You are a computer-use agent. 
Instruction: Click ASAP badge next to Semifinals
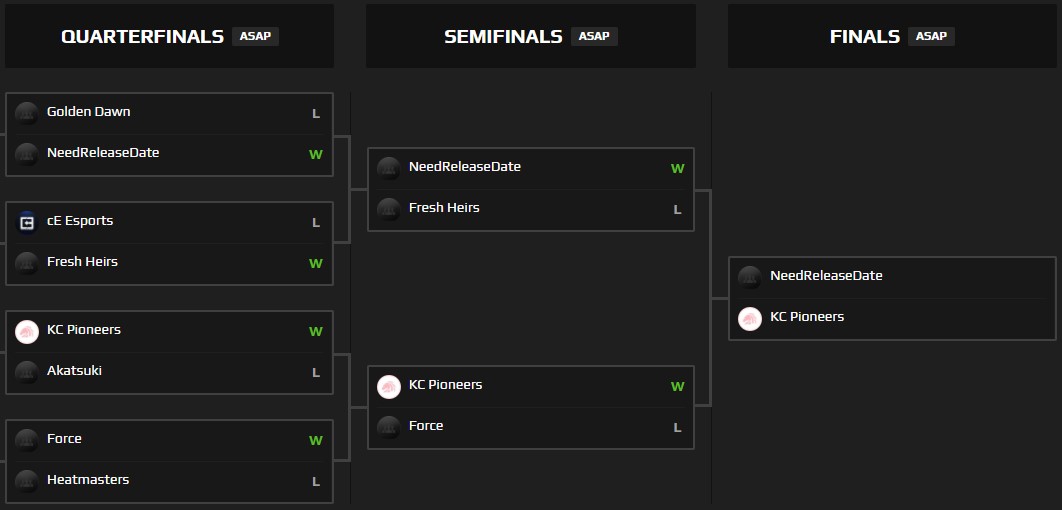(594, 36)
